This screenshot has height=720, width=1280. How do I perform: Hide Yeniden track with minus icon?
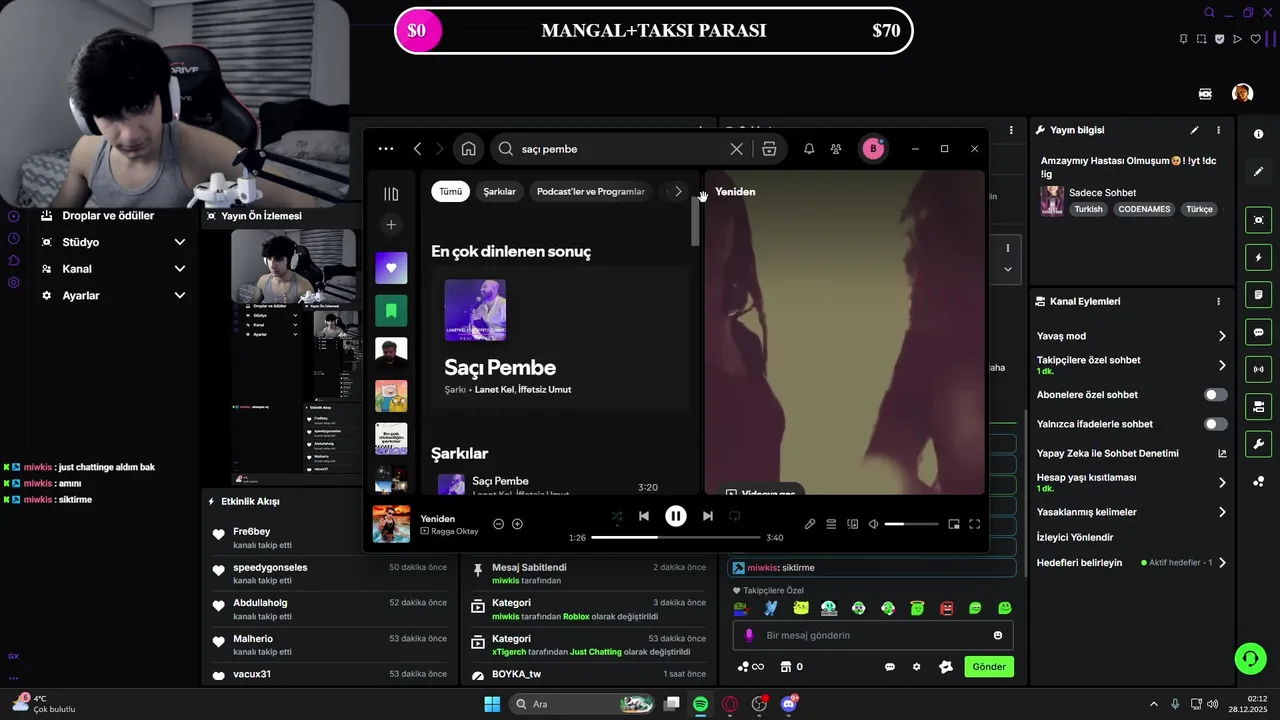[x=498, y=524]
